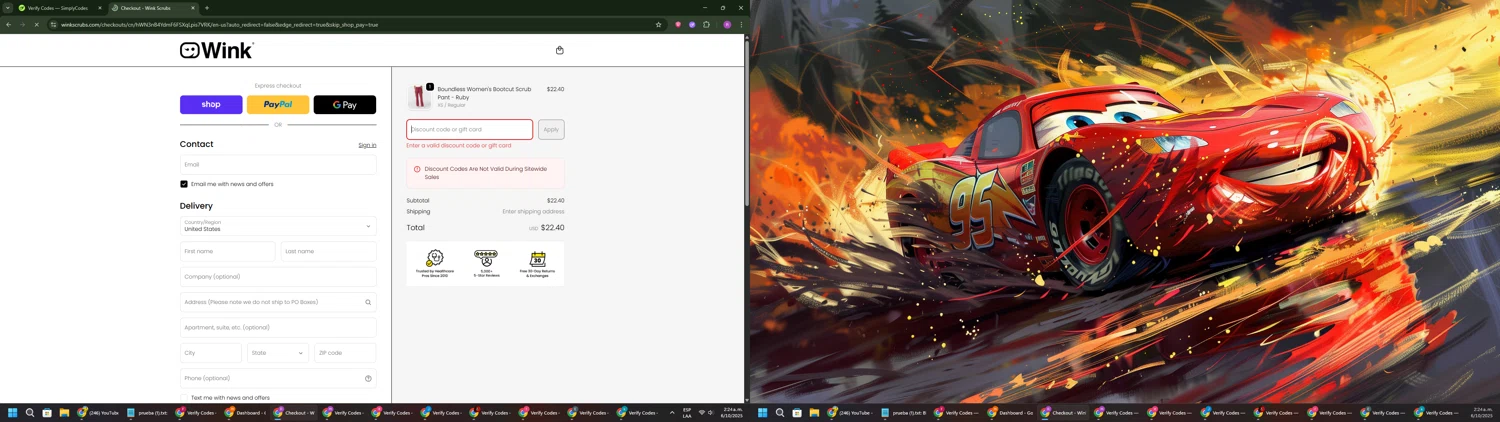The width and height of the screenshot is (1500, 422).
Task: View site information icon in address bar
Action: coord(53,25)
